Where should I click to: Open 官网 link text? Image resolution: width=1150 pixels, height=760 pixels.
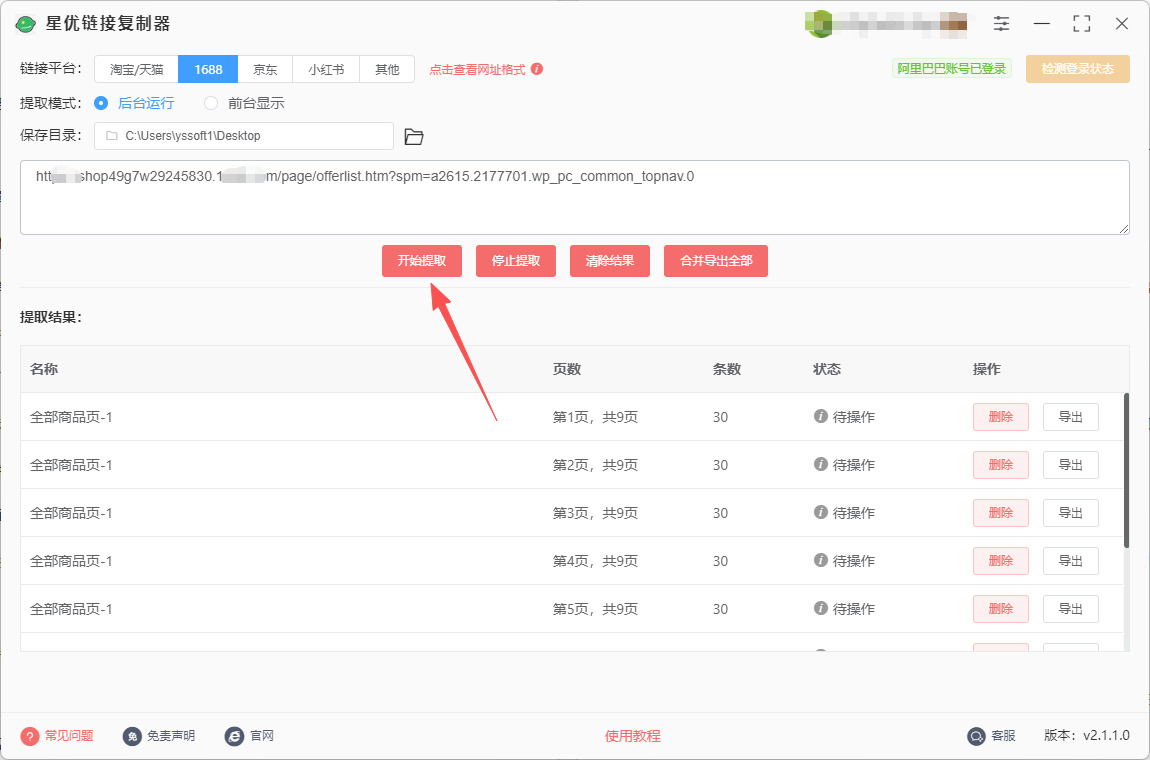pyautogui.click(x=262, y=736)
